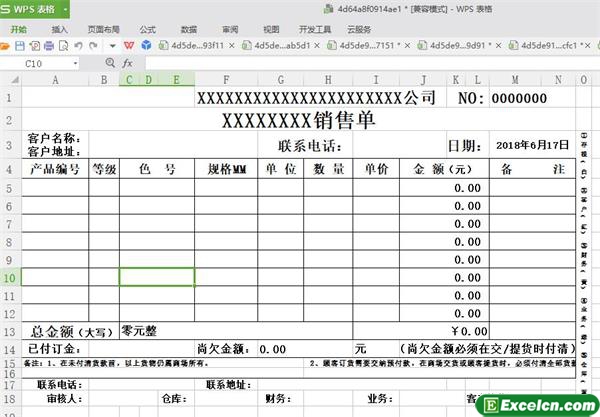
Task: Click the 销售单 title cell
Action: [x=298, y=120]
